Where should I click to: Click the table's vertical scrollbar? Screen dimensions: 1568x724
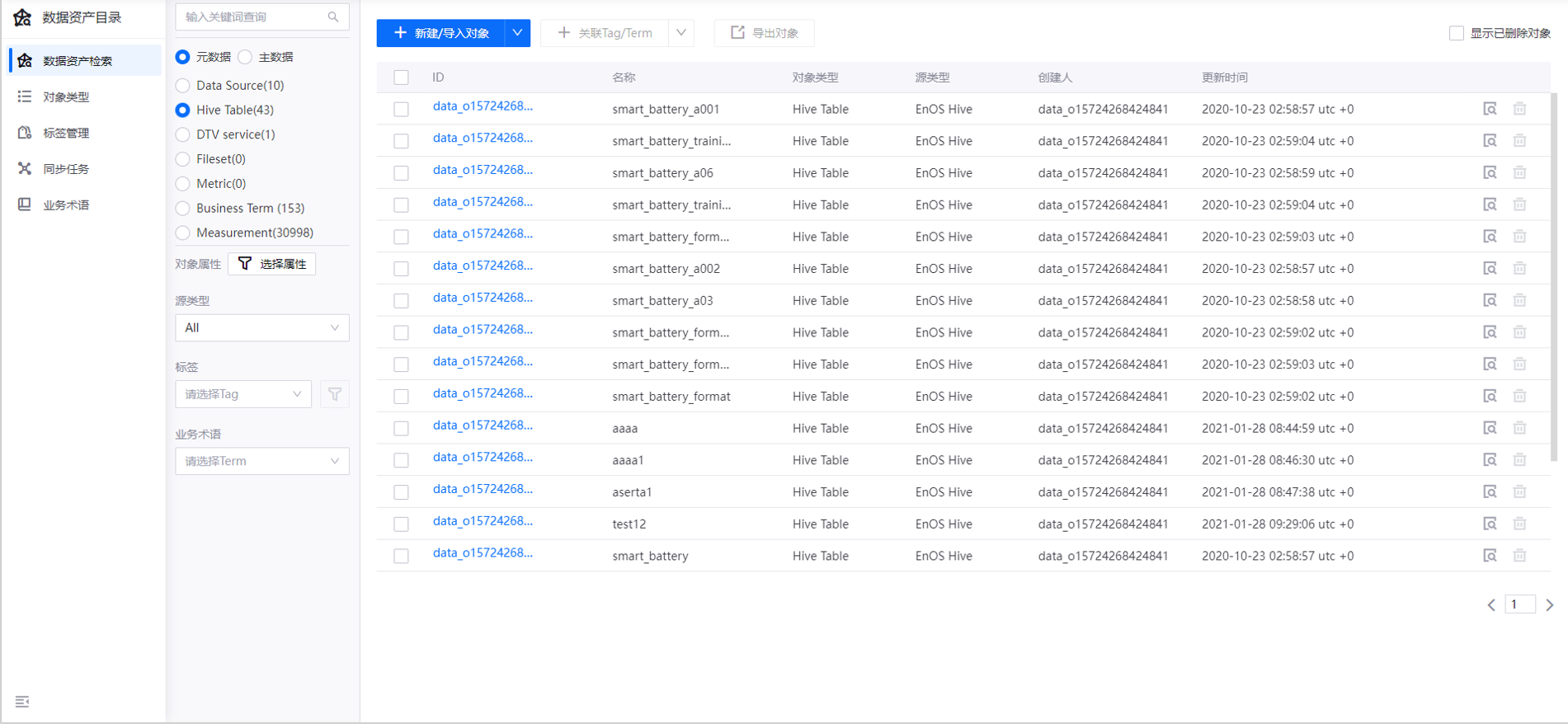(1554, 277)
